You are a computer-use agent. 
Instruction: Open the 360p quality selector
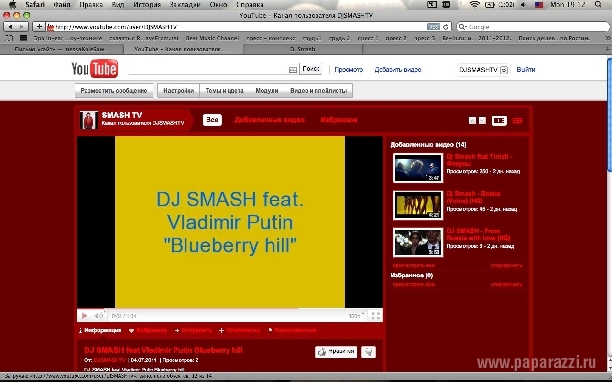tap(356, 316)
